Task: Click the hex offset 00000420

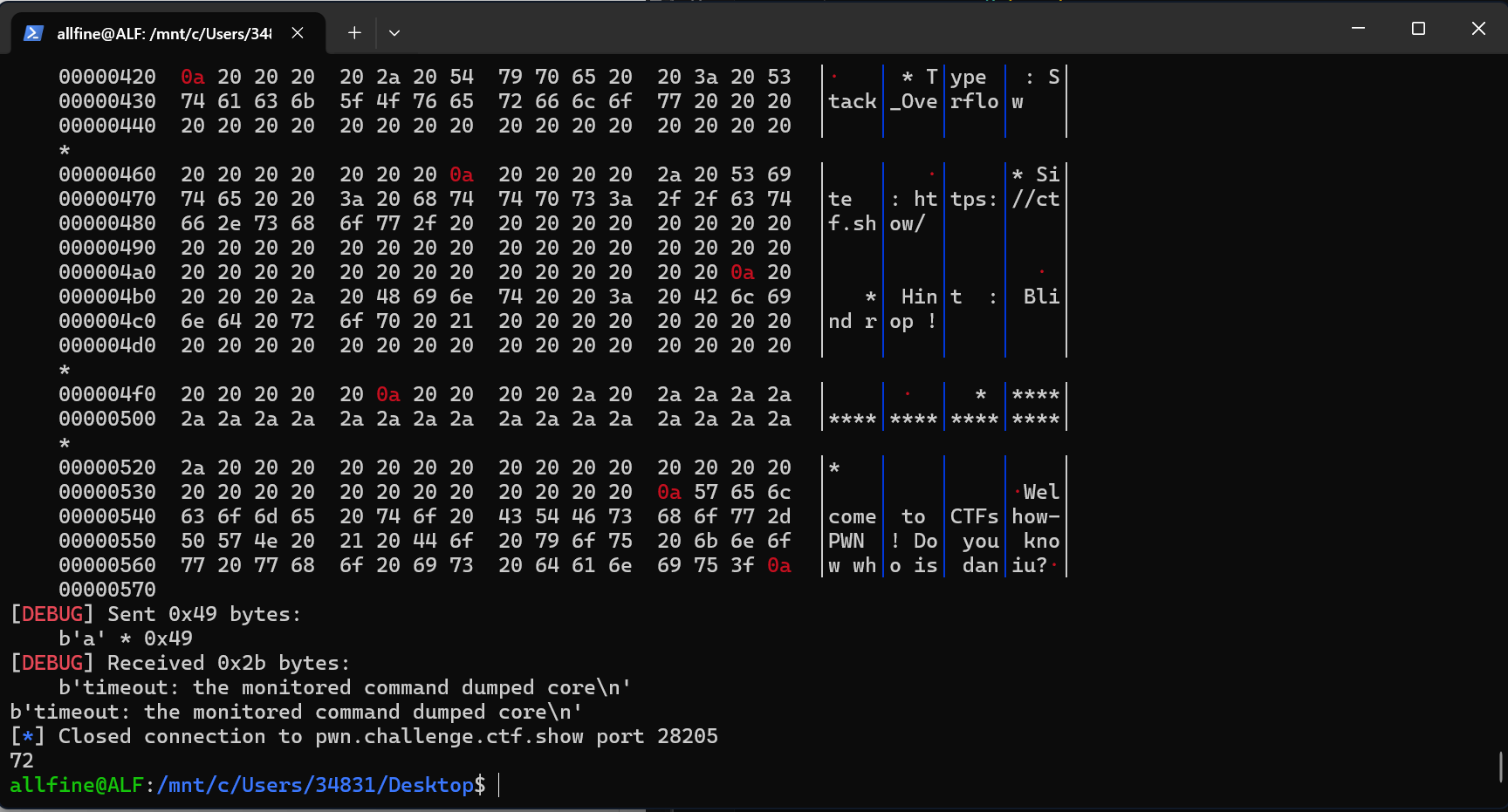Action: pyautogui.click(x=107, y=77)
